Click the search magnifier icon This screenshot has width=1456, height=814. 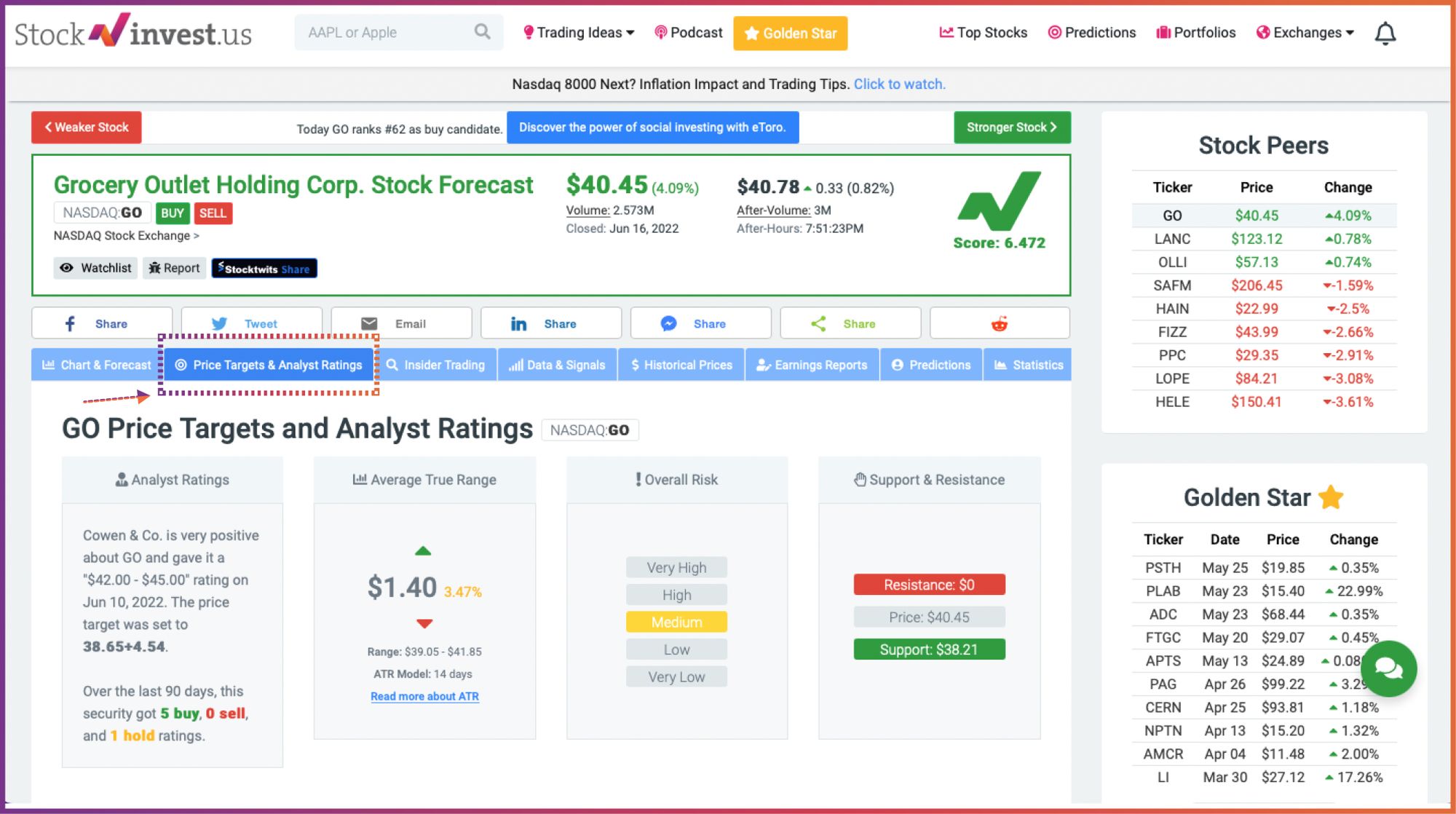[482, 31]
